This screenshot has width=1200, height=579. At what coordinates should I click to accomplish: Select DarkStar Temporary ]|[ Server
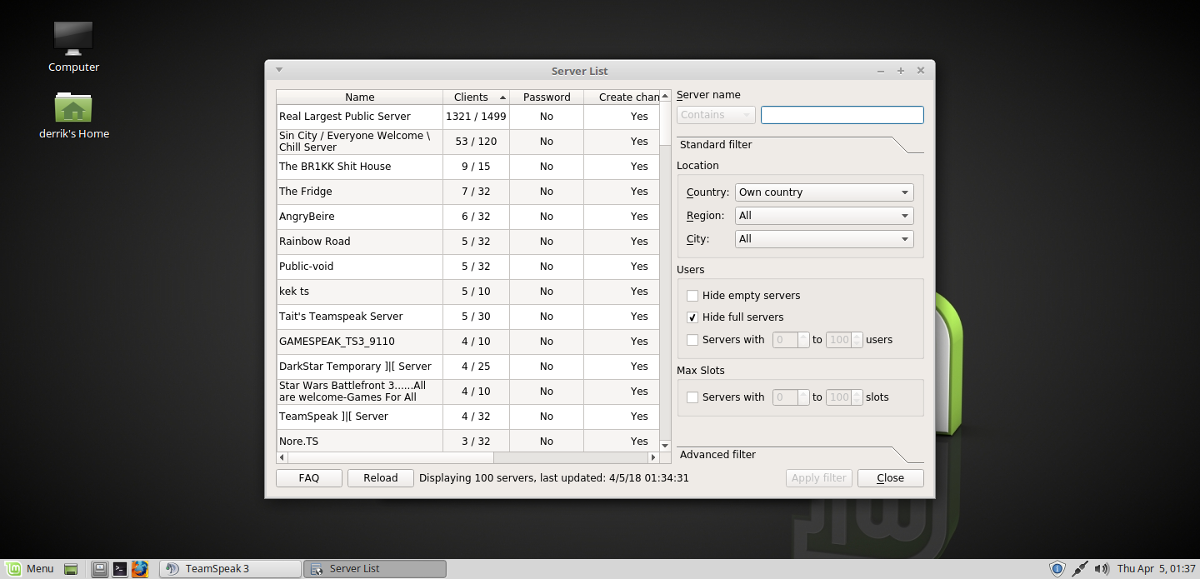pos(468,367)
